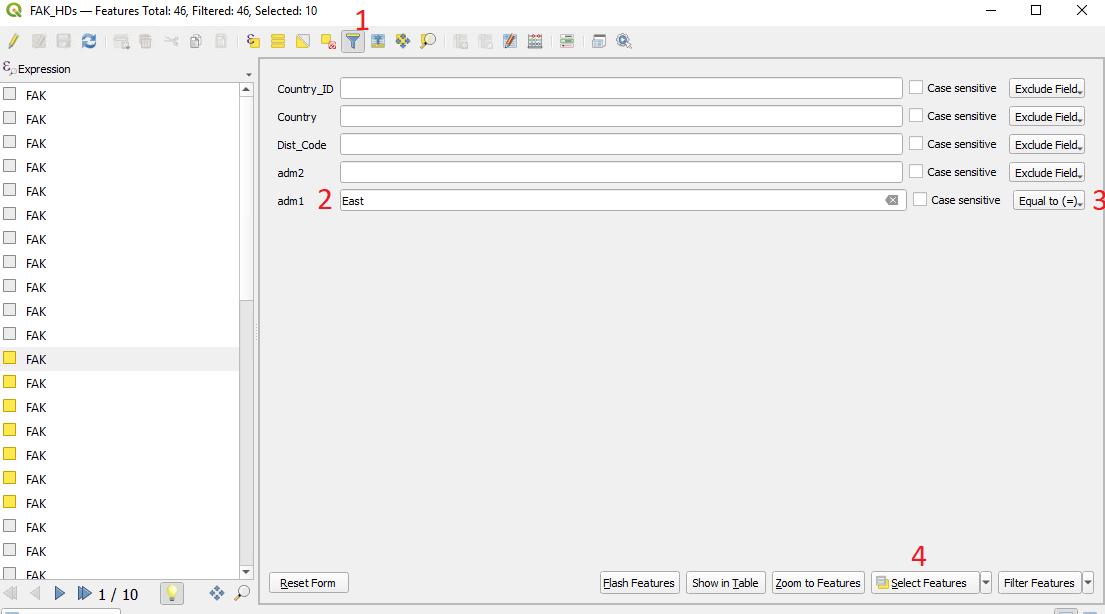Click the save edits icon
Viewport: 1105px width, 614px height.
point(63,41)
